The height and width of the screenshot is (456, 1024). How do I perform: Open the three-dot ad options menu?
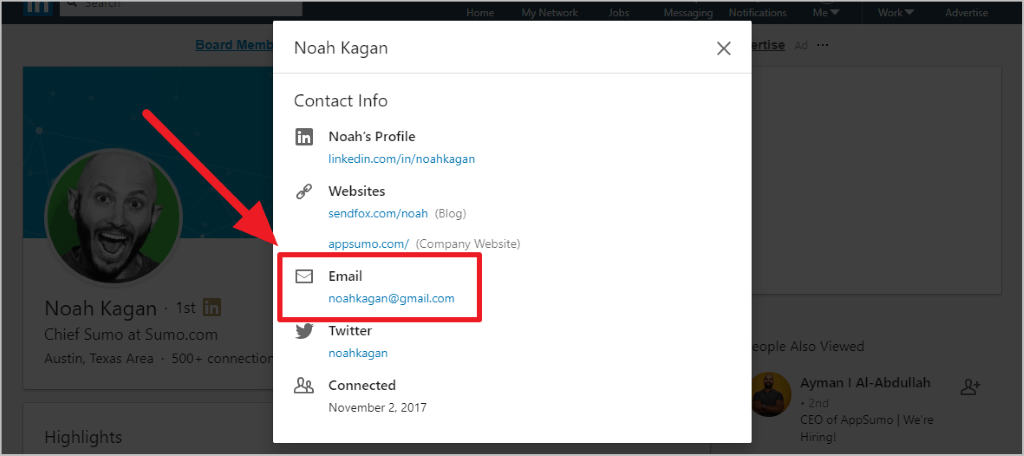(x=823, y=45)
